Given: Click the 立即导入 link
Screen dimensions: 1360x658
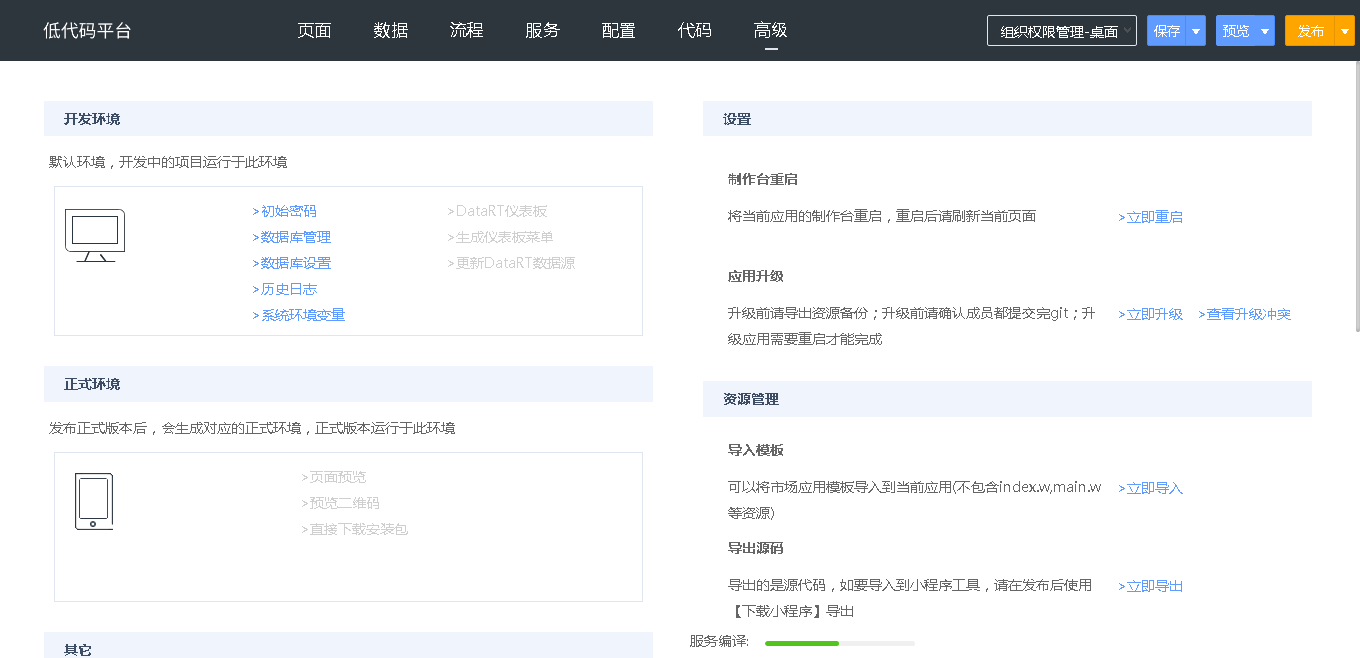Looking at the screenshot, I should point(1151,488).
